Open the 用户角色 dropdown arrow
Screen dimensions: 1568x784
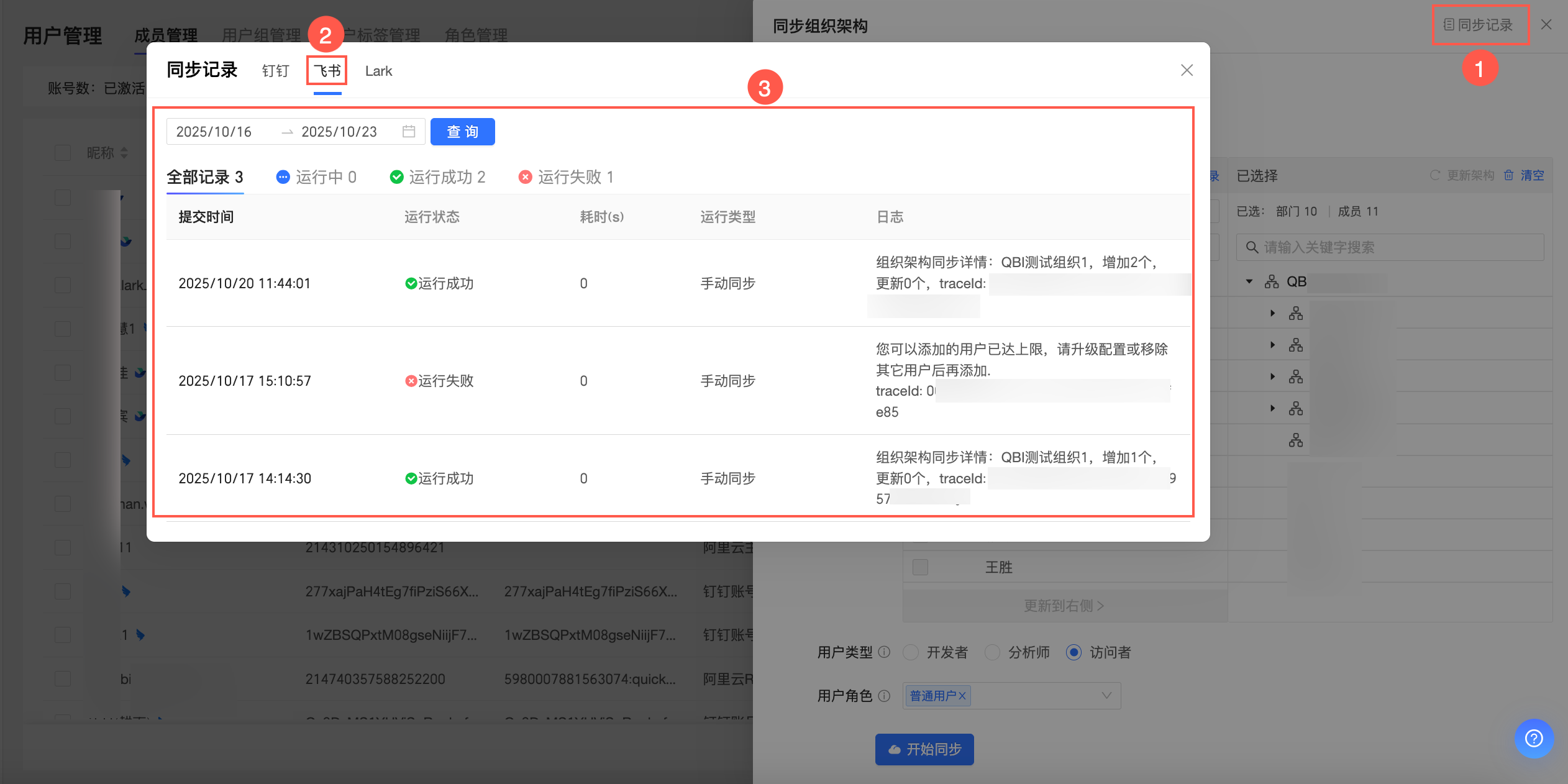click(x=1106, y=696)
